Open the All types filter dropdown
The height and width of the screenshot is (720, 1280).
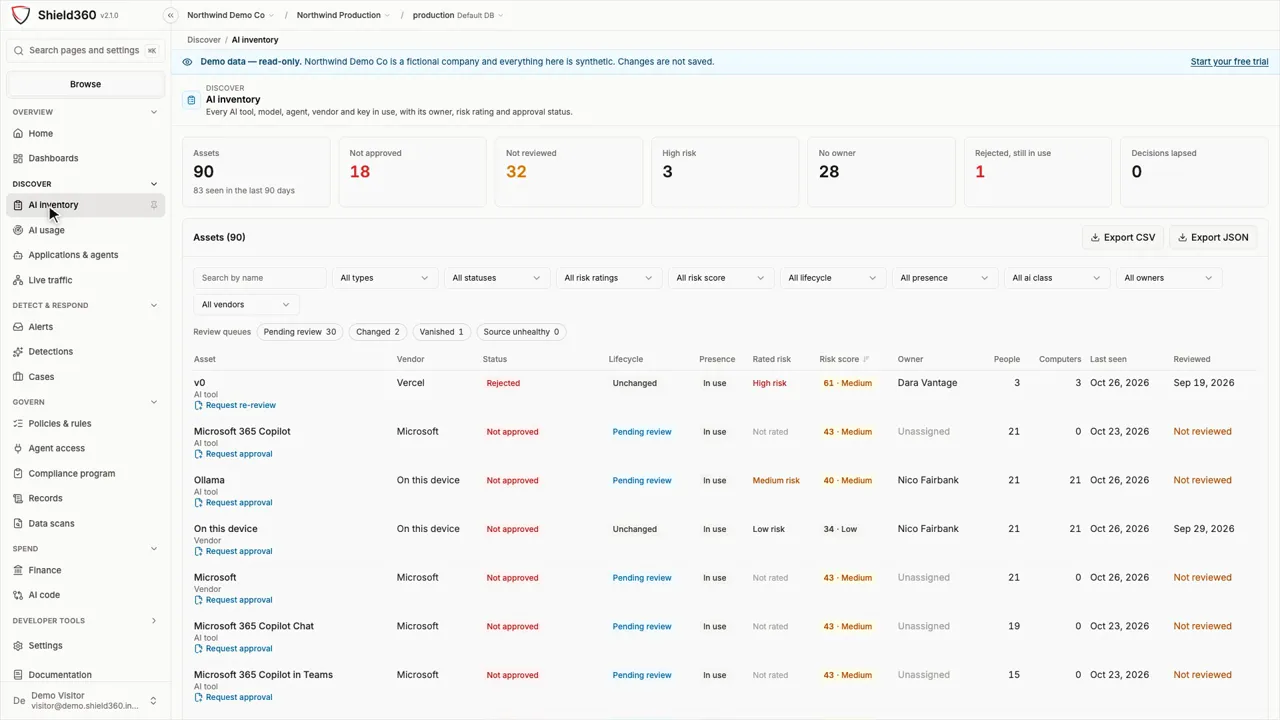[385, 278]
